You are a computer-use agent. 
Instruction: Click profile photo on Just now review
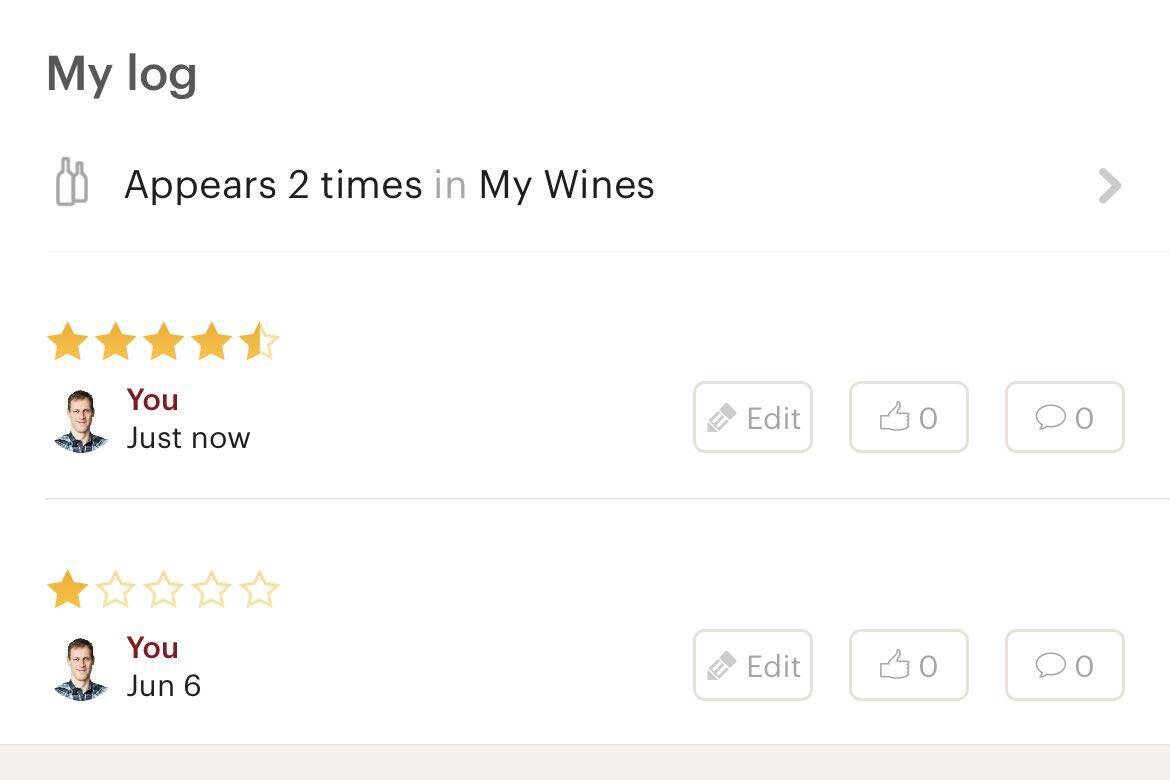80,421
